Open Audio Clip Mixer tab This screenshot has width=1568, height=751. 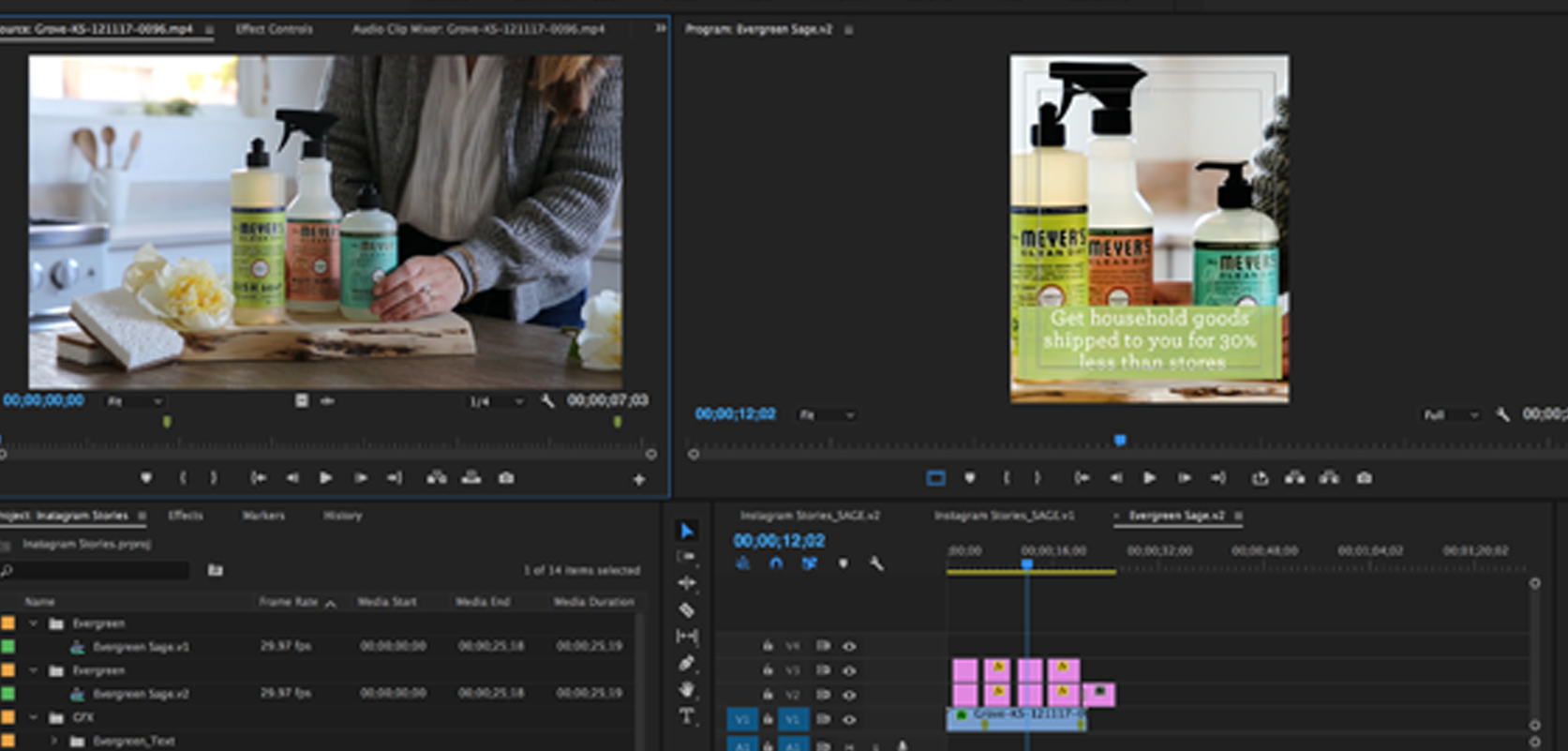click(x=478, y=29)
